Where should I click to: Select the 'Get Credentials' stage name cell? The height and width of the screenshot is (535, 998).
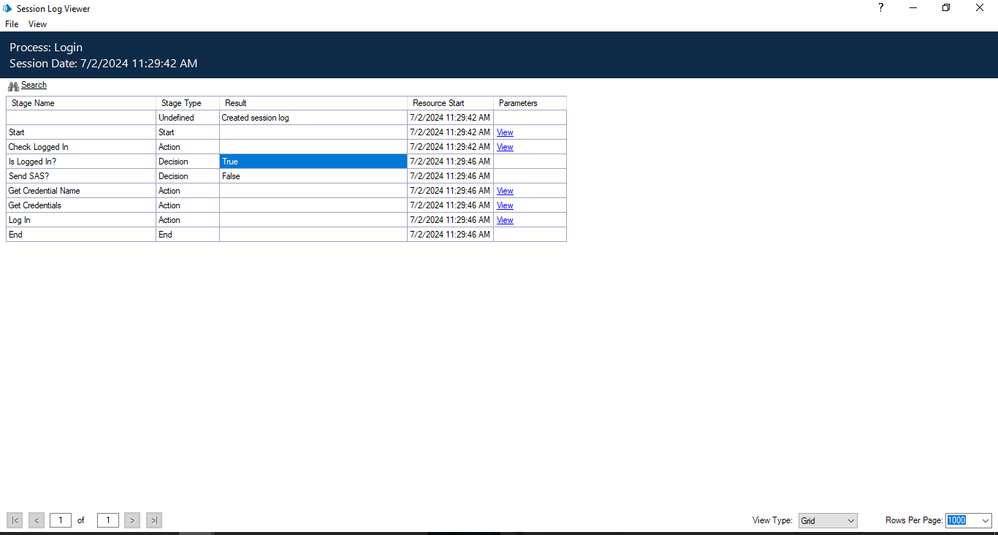tap(81, 205)
